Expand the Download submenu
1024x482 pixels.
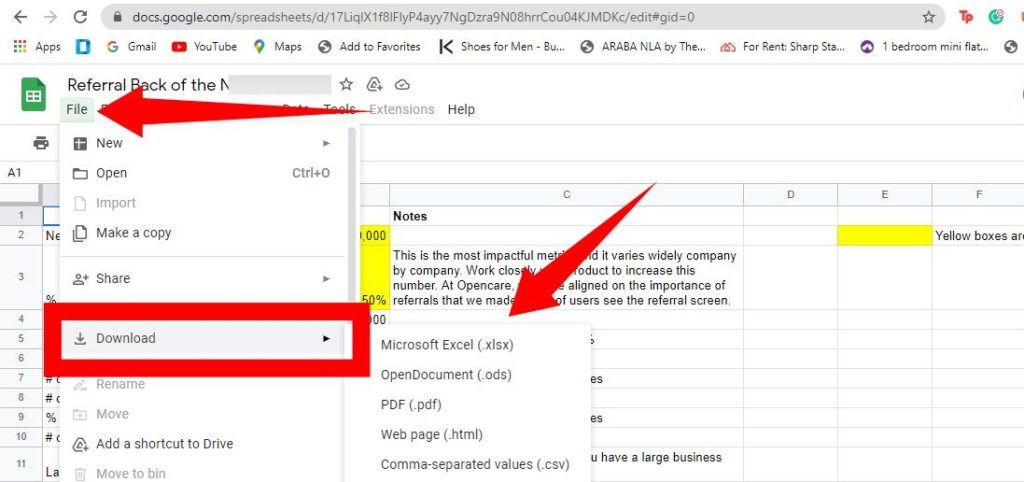tap(202, 338)
